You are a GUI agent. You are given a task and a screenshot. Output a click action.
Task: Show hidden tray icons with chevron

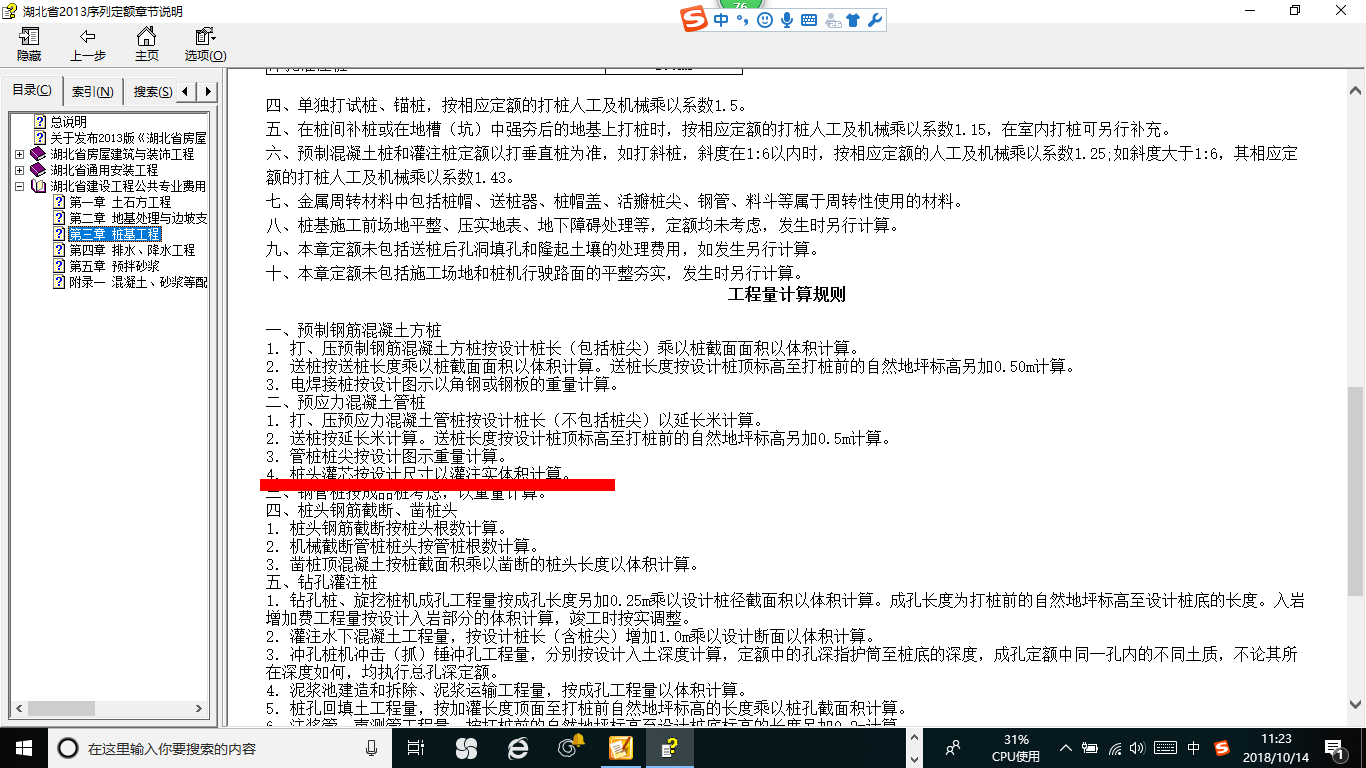[1066, 748]
